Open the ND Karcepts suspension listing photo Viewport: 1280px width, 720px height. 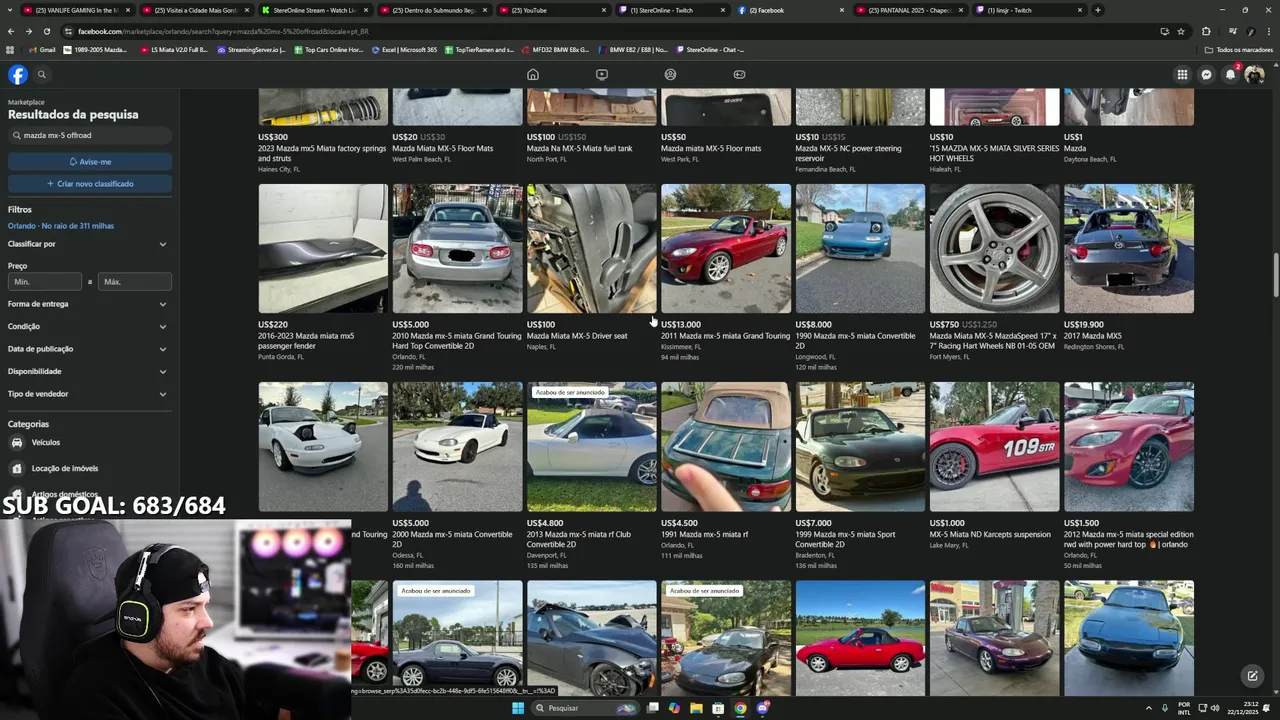(x=994, y=447)
